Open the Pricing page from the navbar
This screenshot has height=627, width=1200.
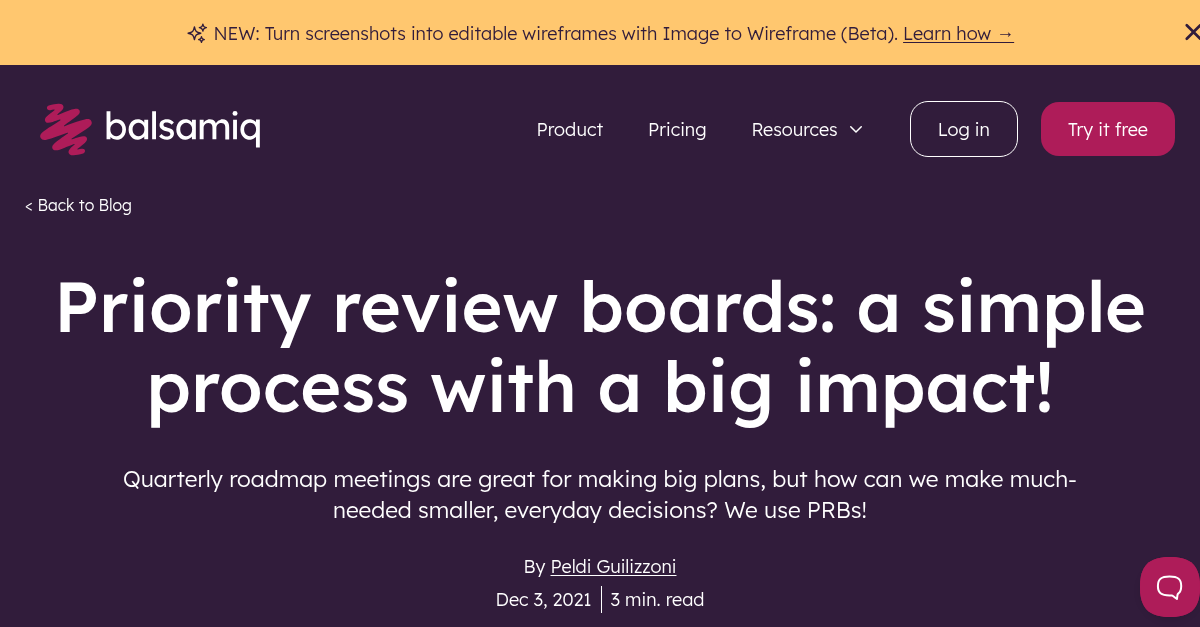point(677,129)
